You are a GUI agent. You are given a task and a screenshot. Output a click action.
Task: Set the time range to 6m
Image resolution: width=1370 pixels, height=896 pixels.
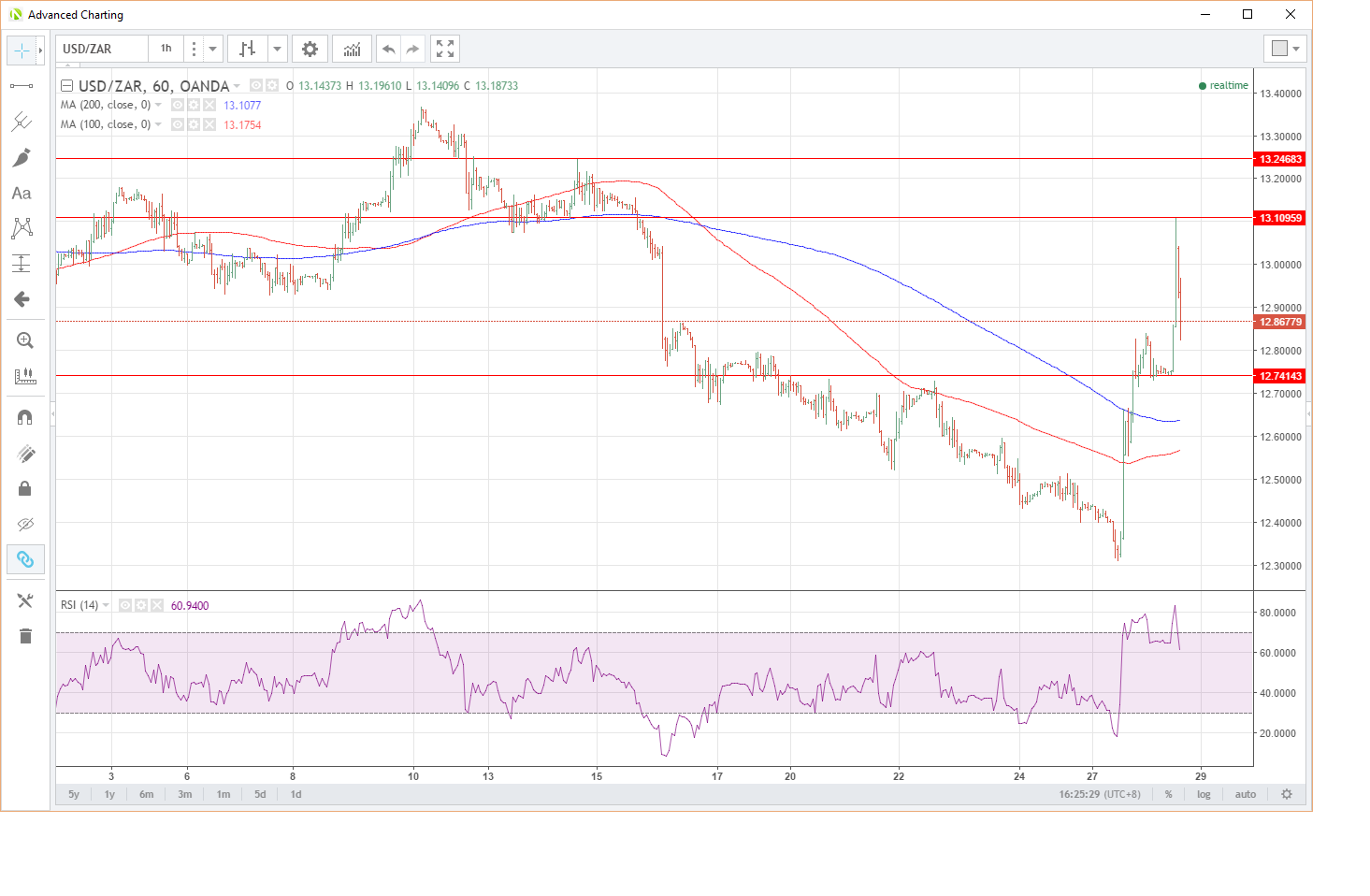click(x=147, y=794)
